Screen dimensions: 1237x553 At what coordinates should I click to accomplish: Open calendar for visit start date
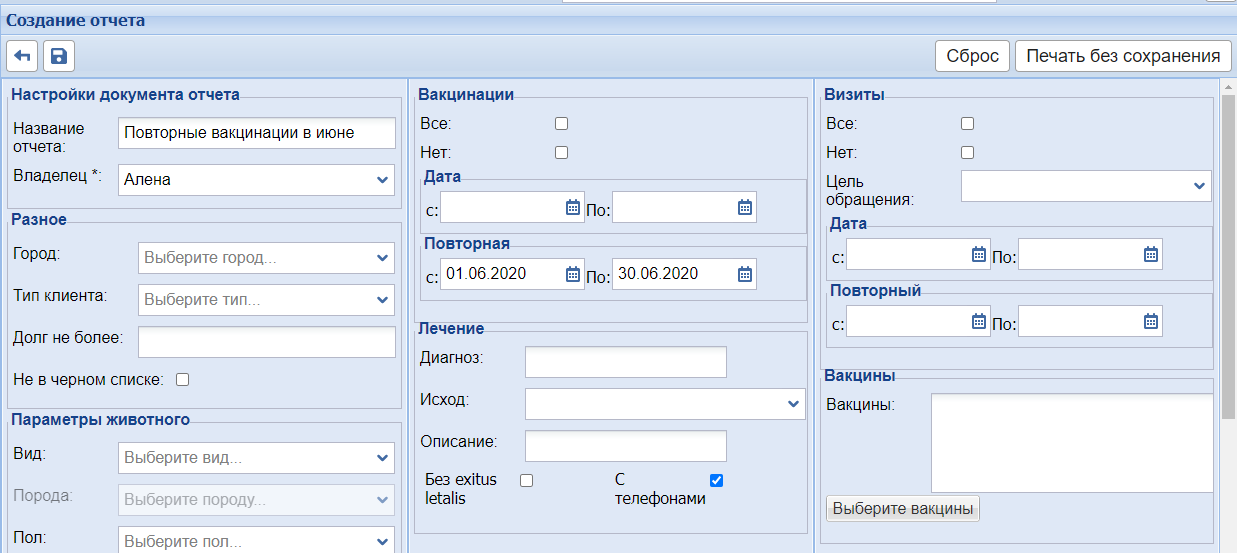pyautogui.click(x=979, y=254)
